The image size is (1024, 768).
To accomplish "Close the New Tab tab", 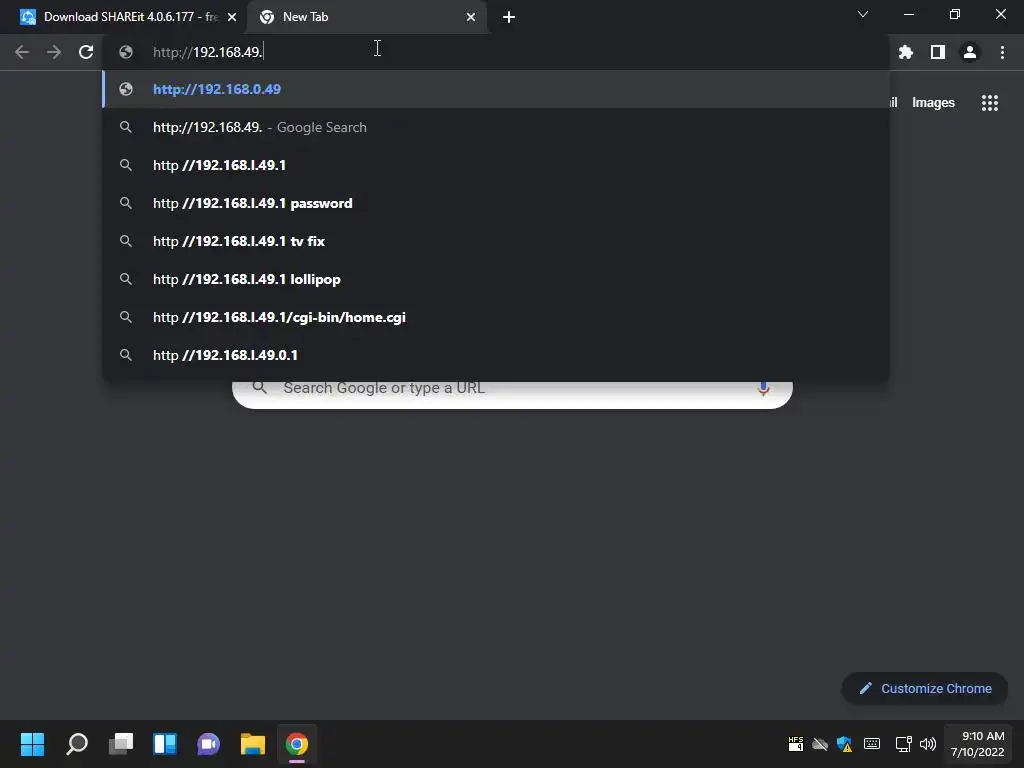I will [471, 17].
